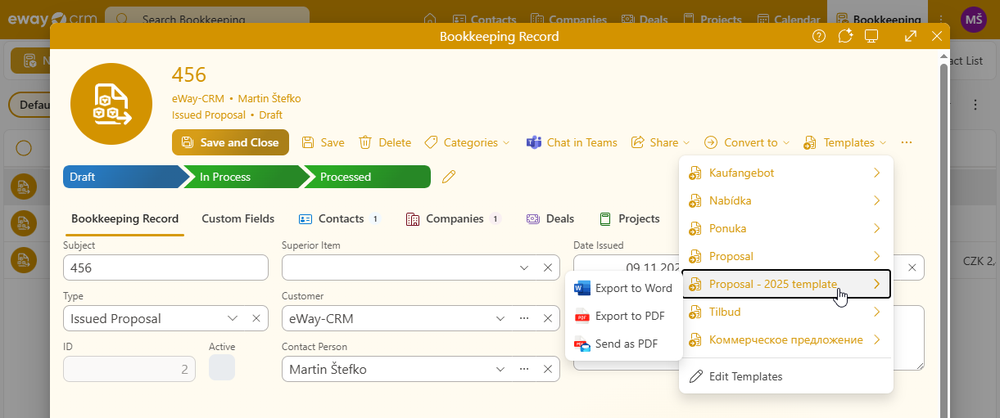
Task: Clear the Customer field with X
Action: point(548,319)
